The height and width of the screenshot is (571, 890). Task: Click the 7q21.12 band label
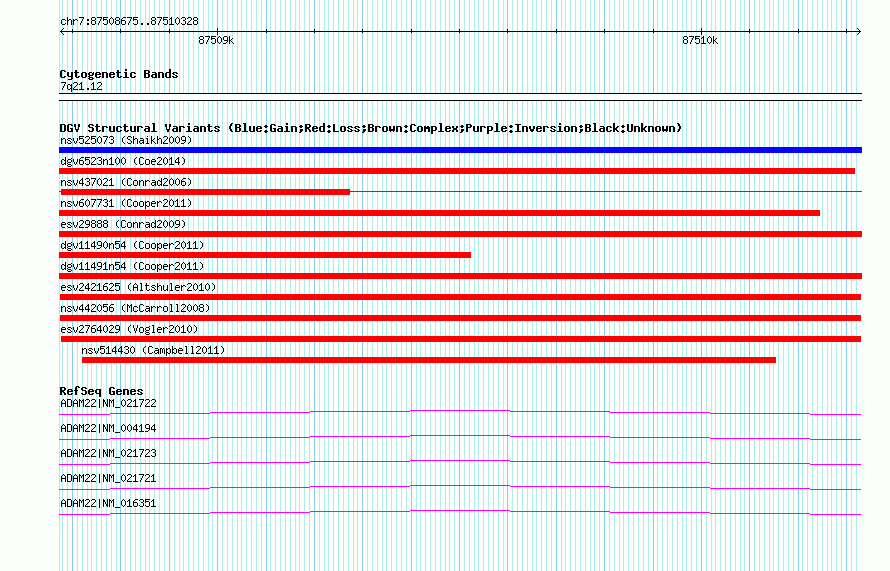point(81,86)
